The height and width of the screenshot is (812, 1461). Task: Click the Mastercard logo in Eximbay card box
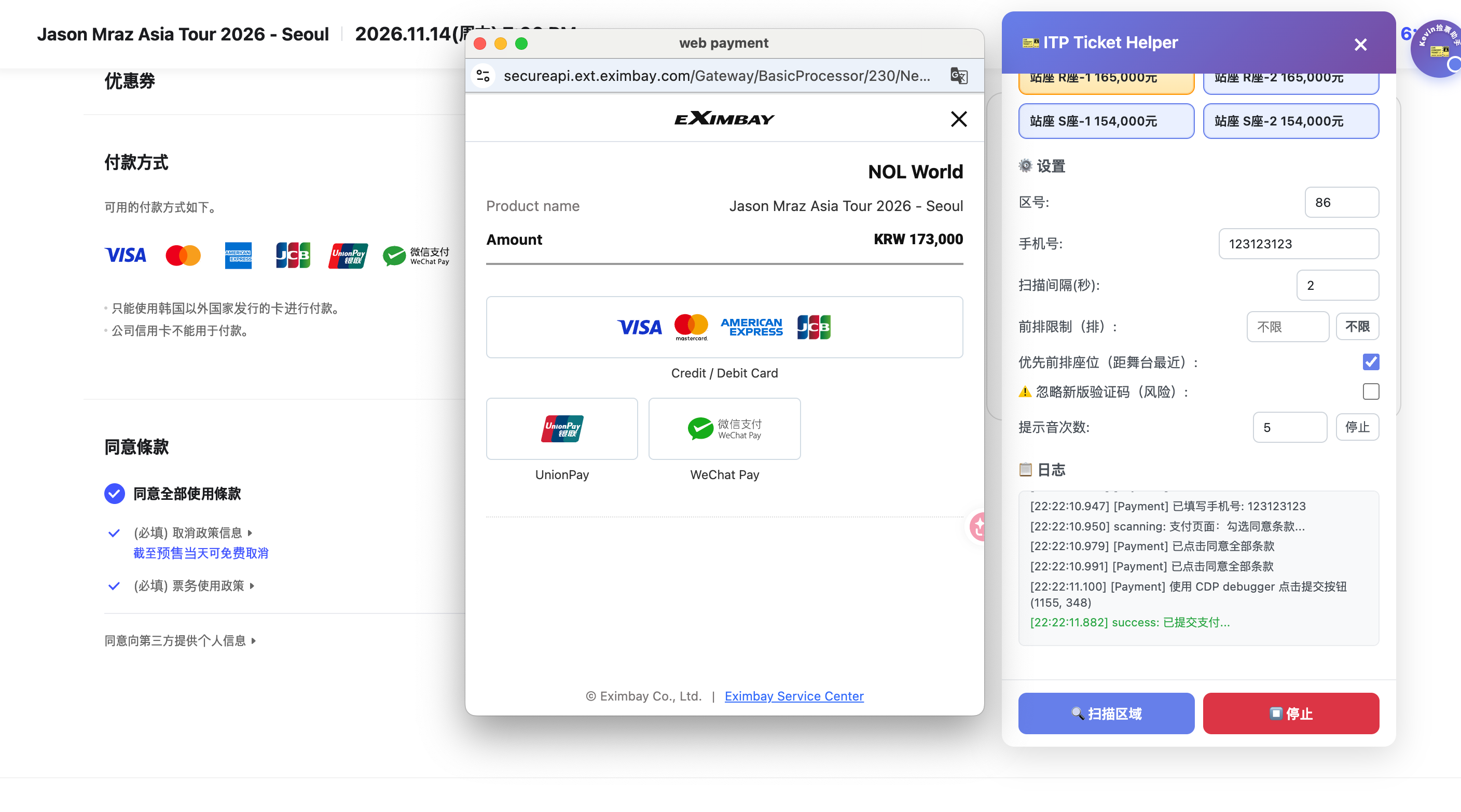point(691,327)
